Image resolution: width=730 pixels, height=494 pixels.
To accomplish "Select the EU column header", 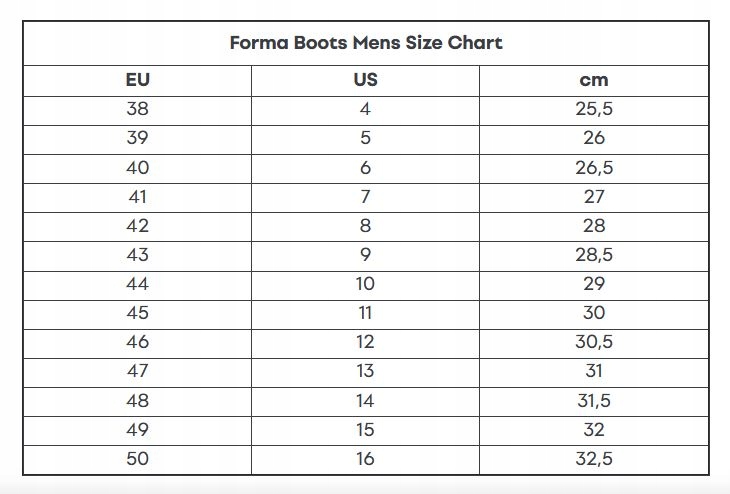I will tap(138, 80).
